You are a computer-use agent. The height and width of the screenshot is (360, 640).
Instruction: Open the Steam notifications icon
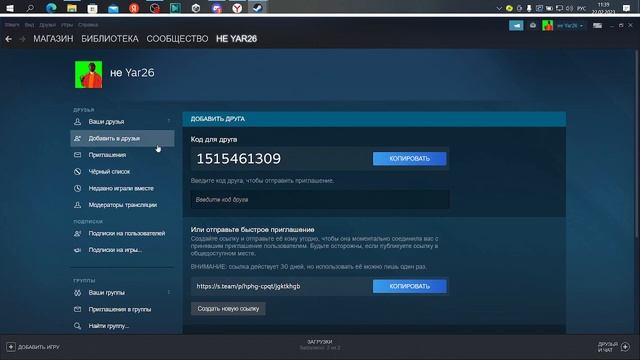click(x=533, y=25)
